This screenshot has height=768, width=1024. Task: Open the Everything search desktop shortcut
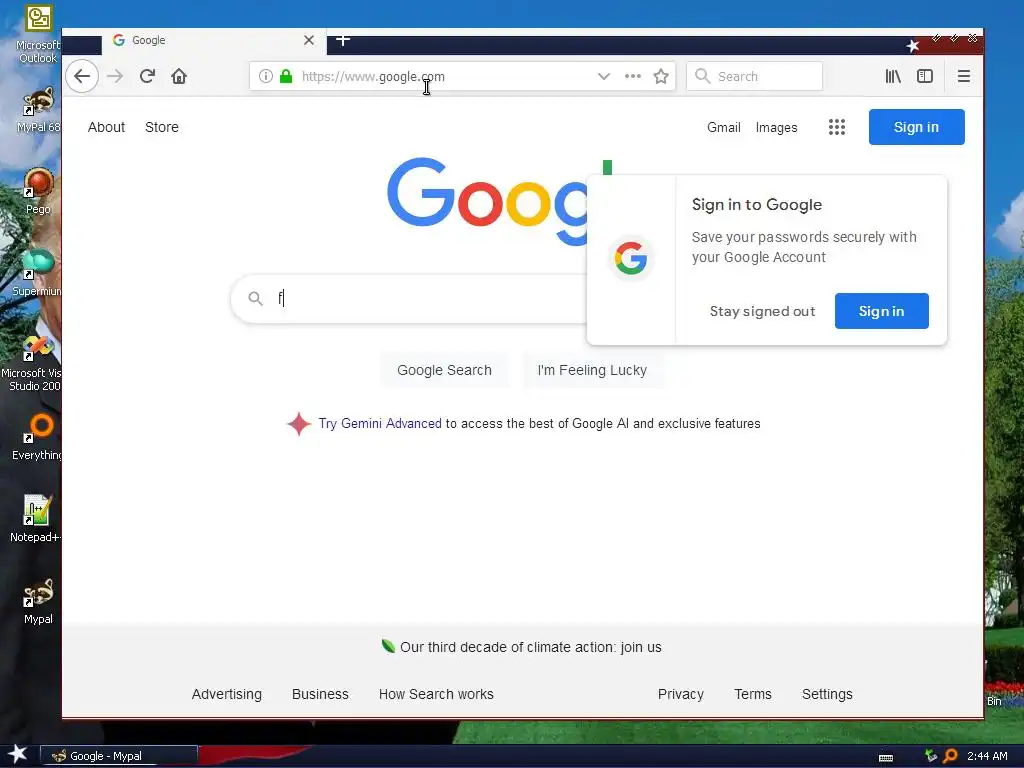coord(37,436)
